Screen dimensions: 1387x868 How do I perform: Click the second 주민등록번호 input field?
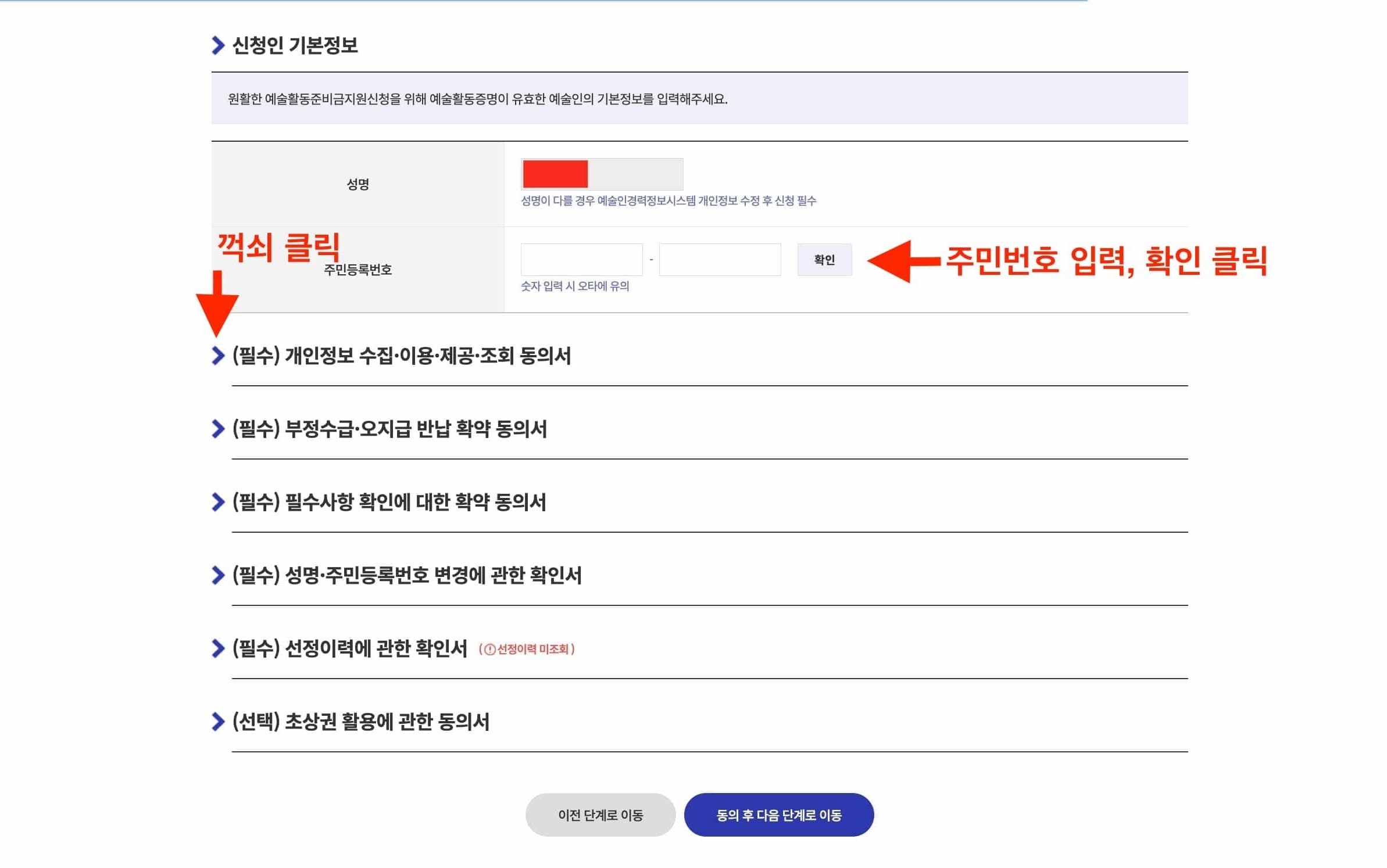tap(721, 260)
